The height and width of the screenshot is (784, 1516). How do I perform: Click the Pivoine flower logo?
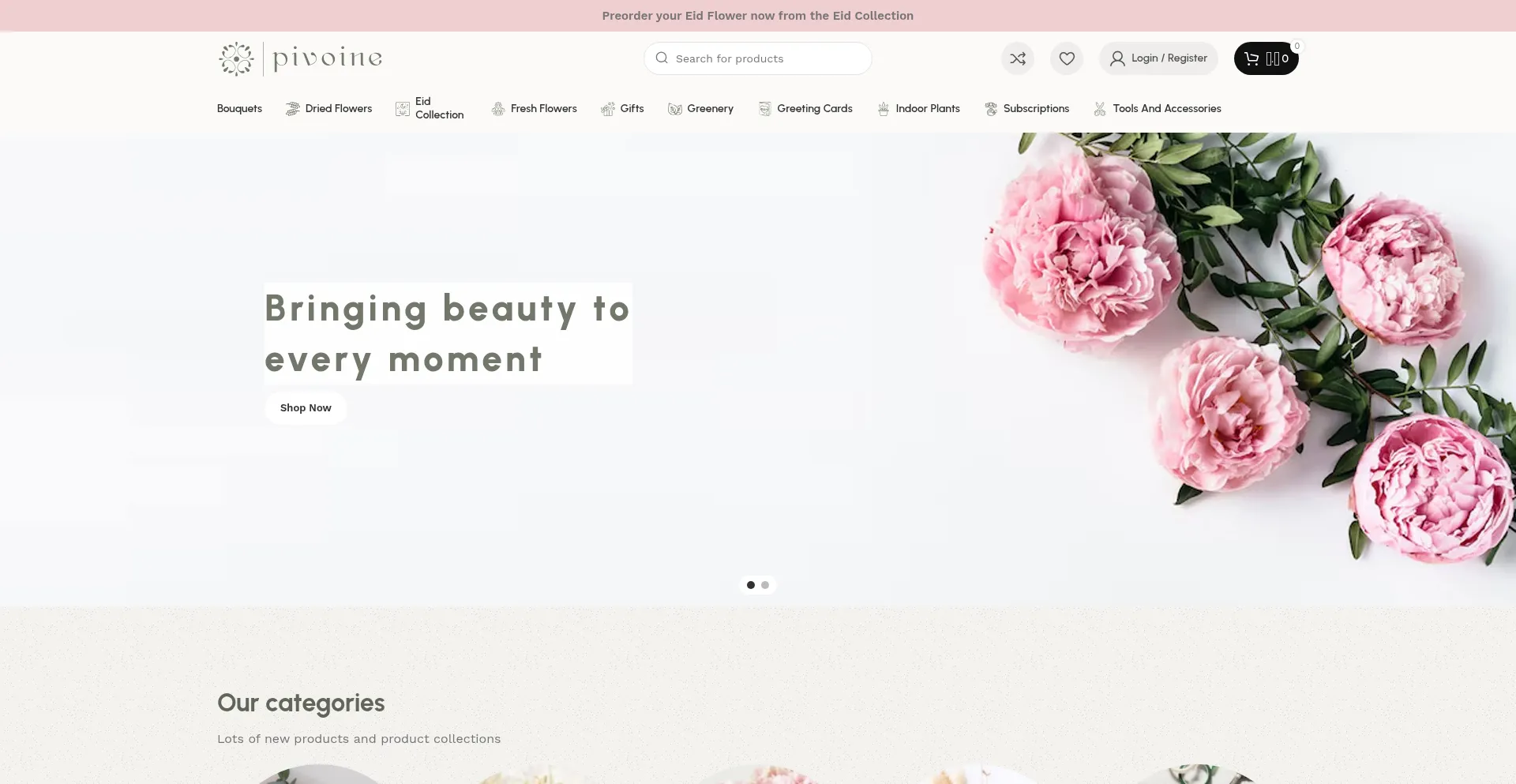coord(236,59)
